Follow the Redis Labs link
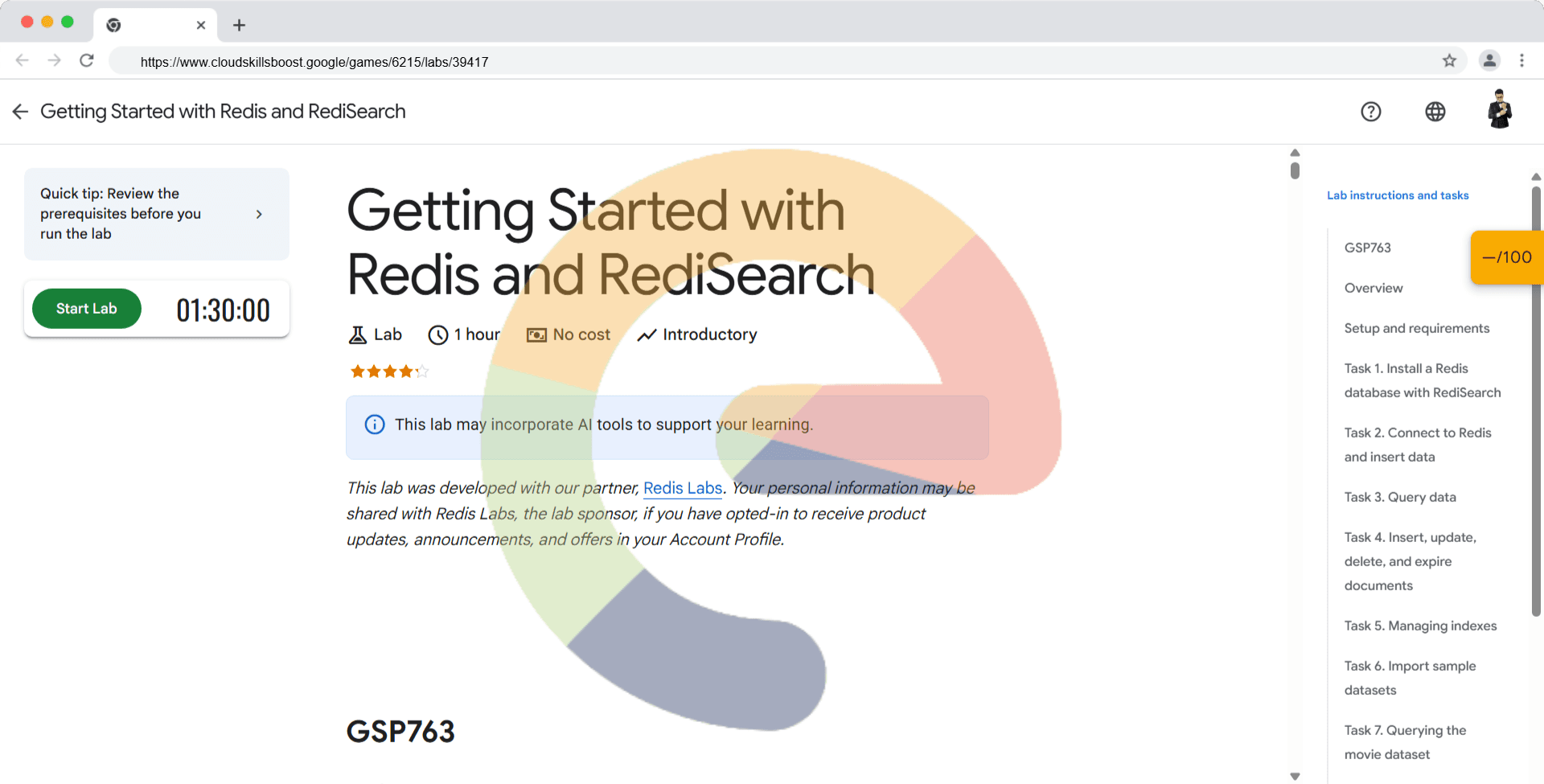 (x=682, y=488)
